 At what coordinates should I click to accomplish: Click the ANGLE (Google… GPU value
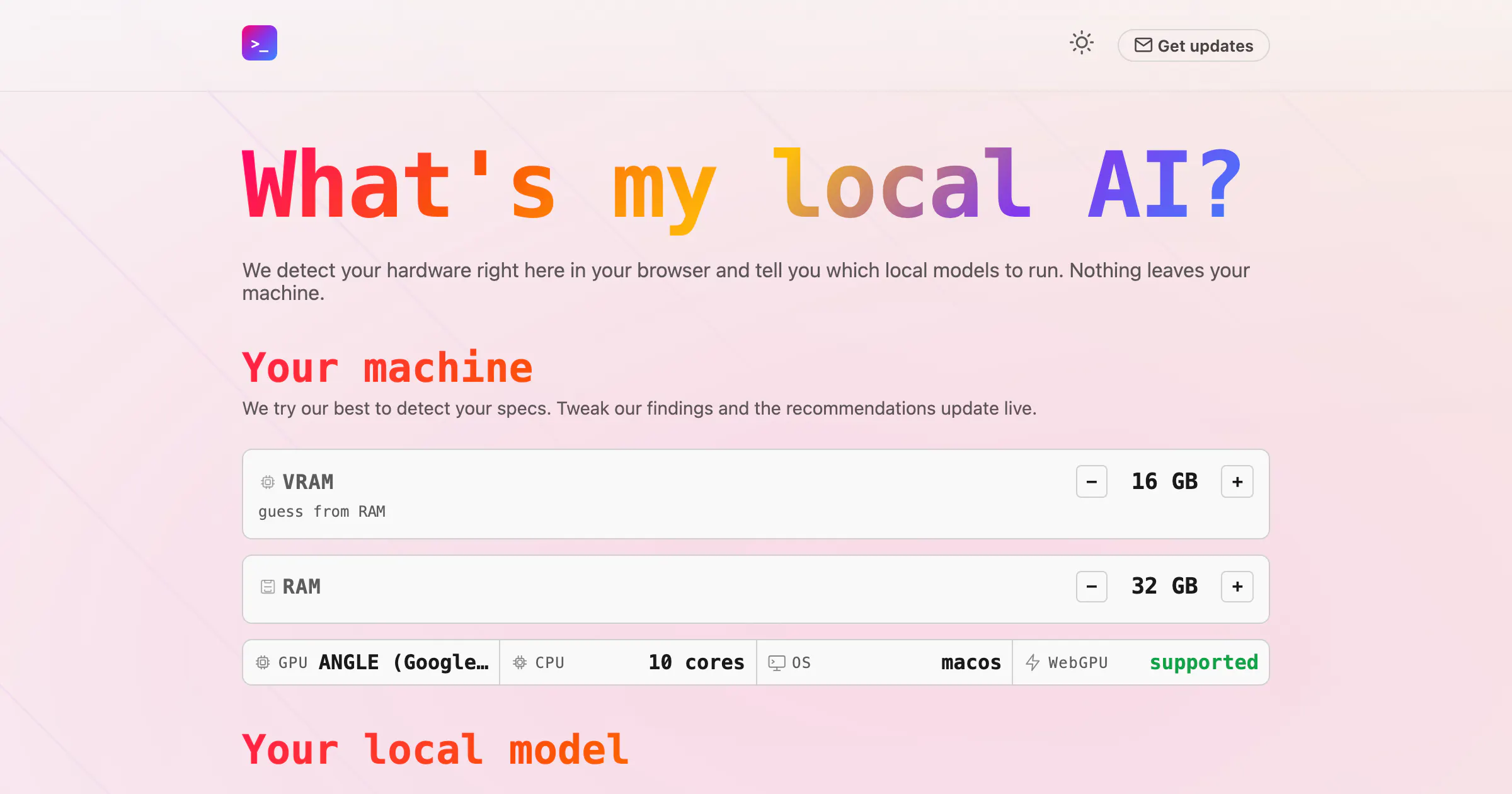click(404, 662)
